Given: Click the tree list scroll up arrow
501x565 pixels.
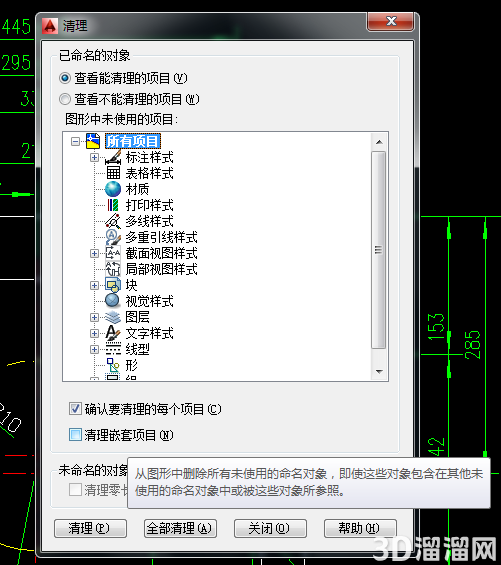Looking at the screenshot, I should (379, 142).
